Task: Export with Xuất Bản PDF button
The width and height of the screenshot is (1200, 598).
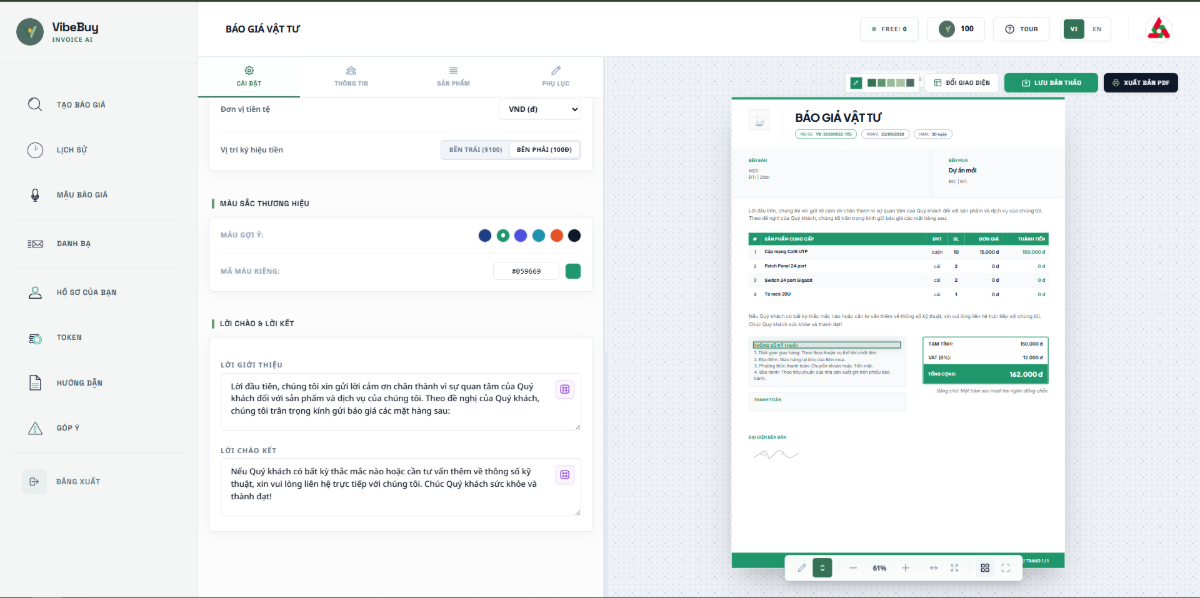Action: [x=1141, y=82]
